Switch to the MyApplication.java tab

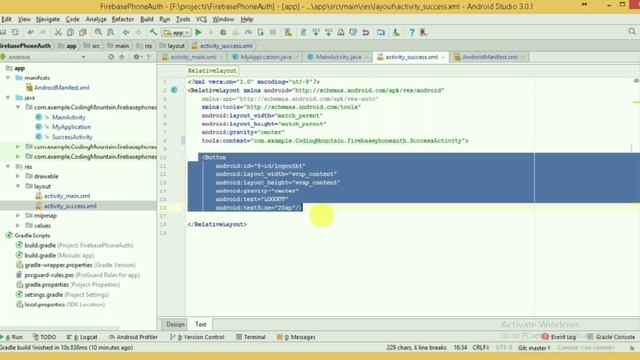[x=266, y=57]
